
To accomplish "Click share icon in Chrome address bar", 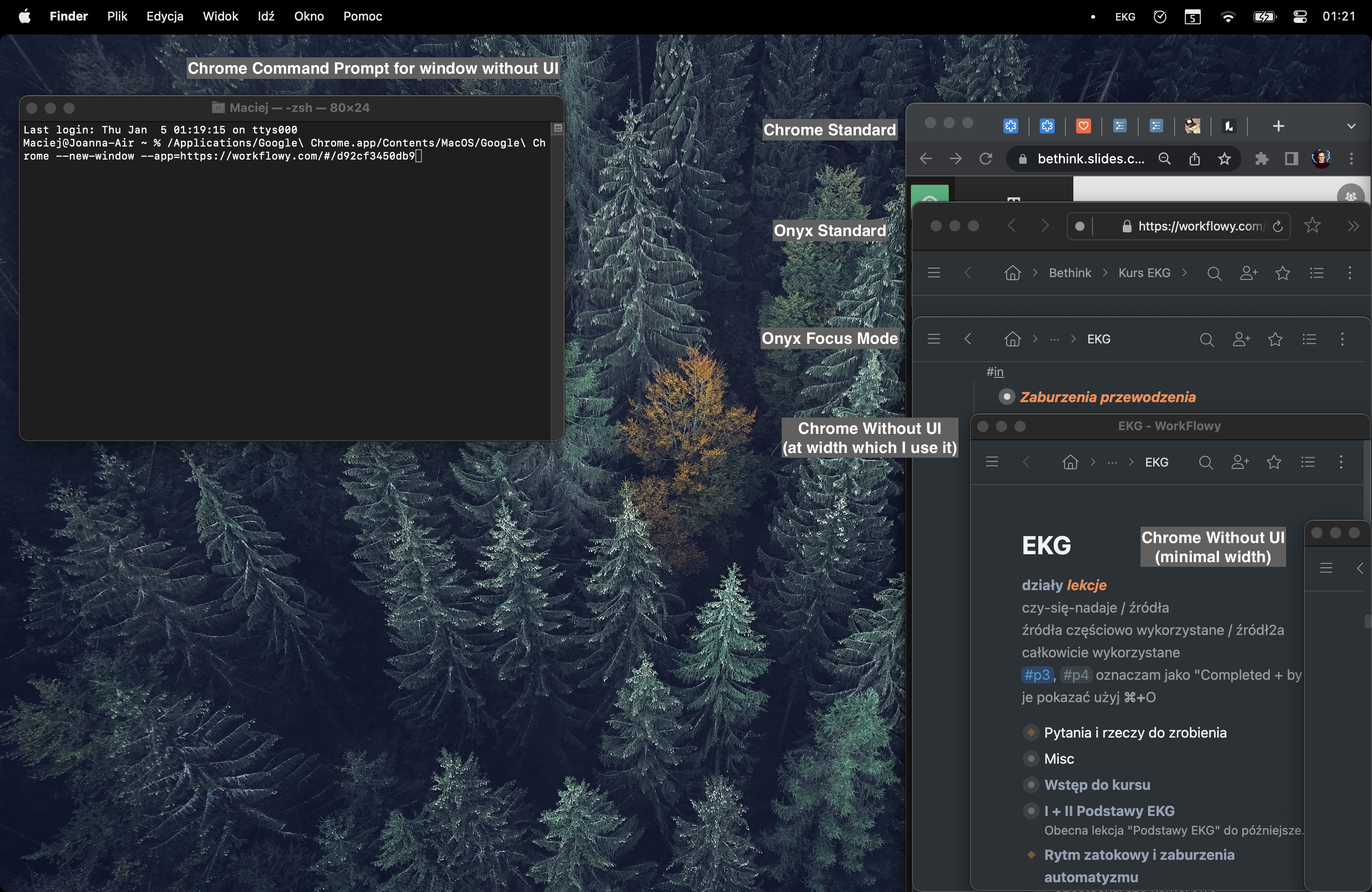I will (1195, 159).
